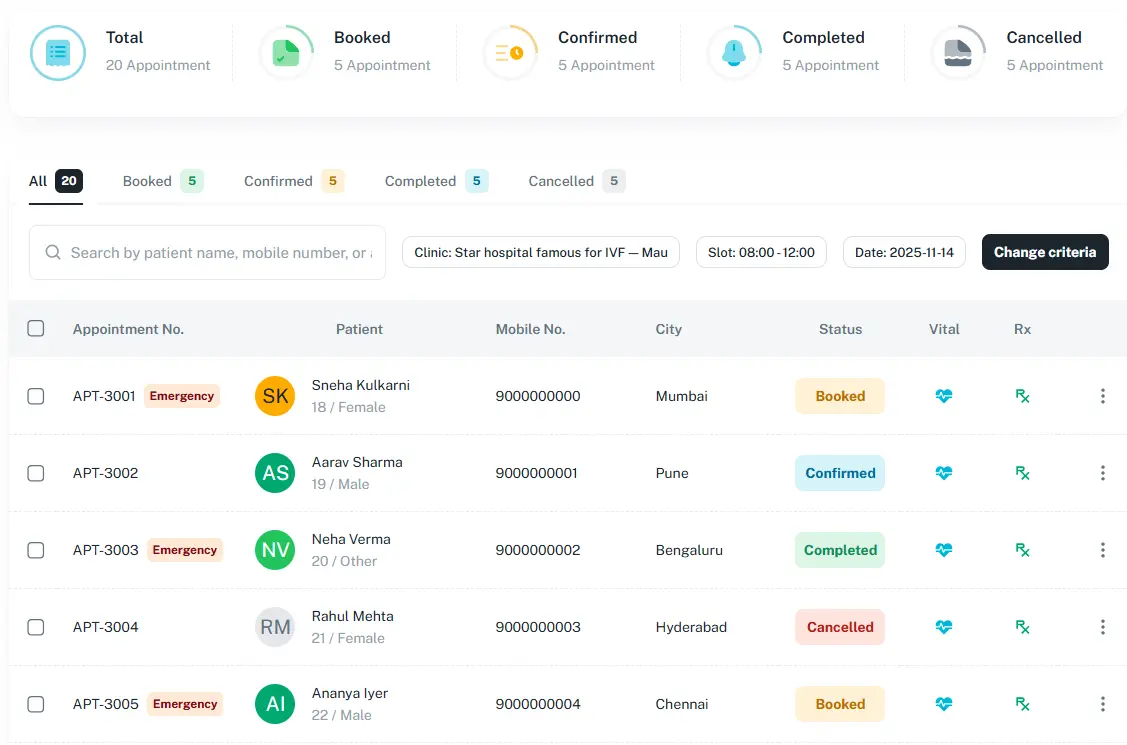Viewport: 1127px width, 745px height.
Task: Open Rx prescription for APT-3004
Action: coord(1022,626)
